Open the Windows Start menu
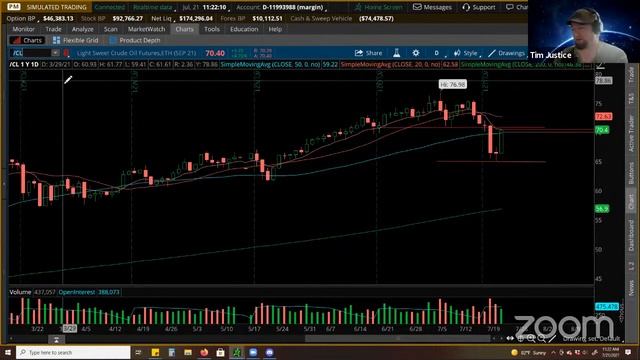 click(x=7, y=352)
